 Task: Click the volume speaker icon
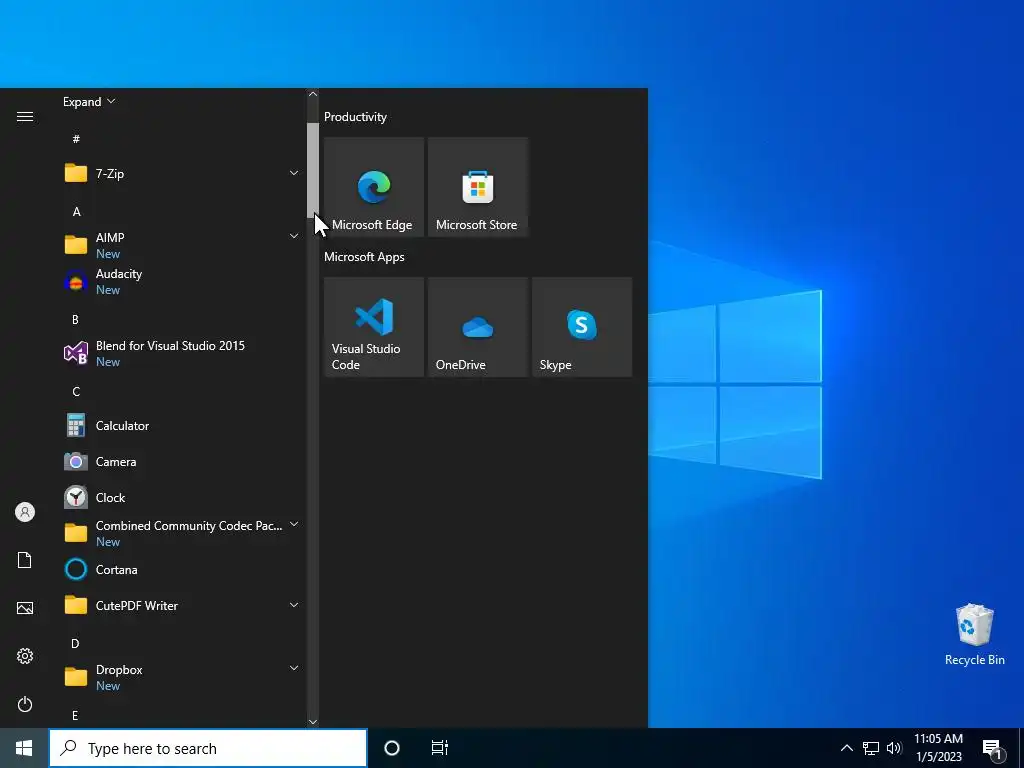[894, 748]
